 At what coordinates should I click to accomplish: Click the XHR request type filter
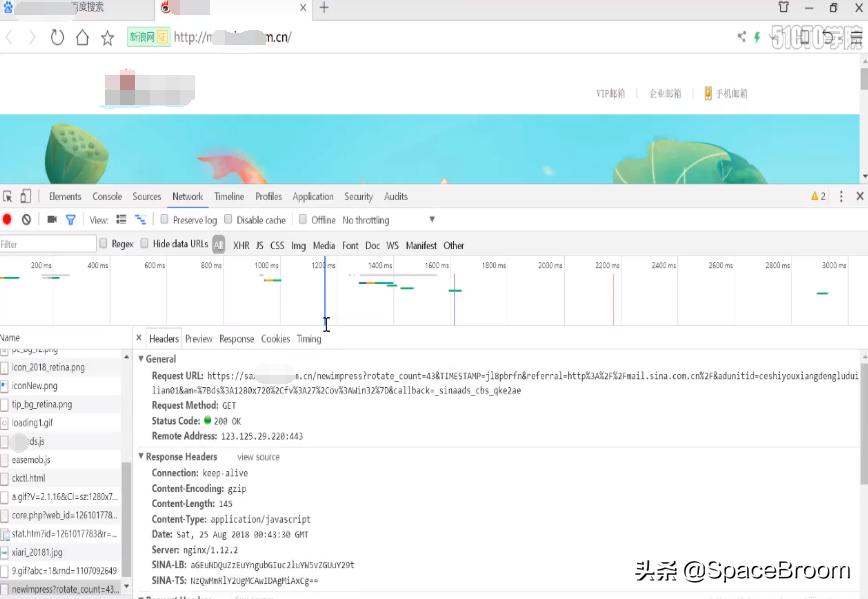tap(241, 244)
